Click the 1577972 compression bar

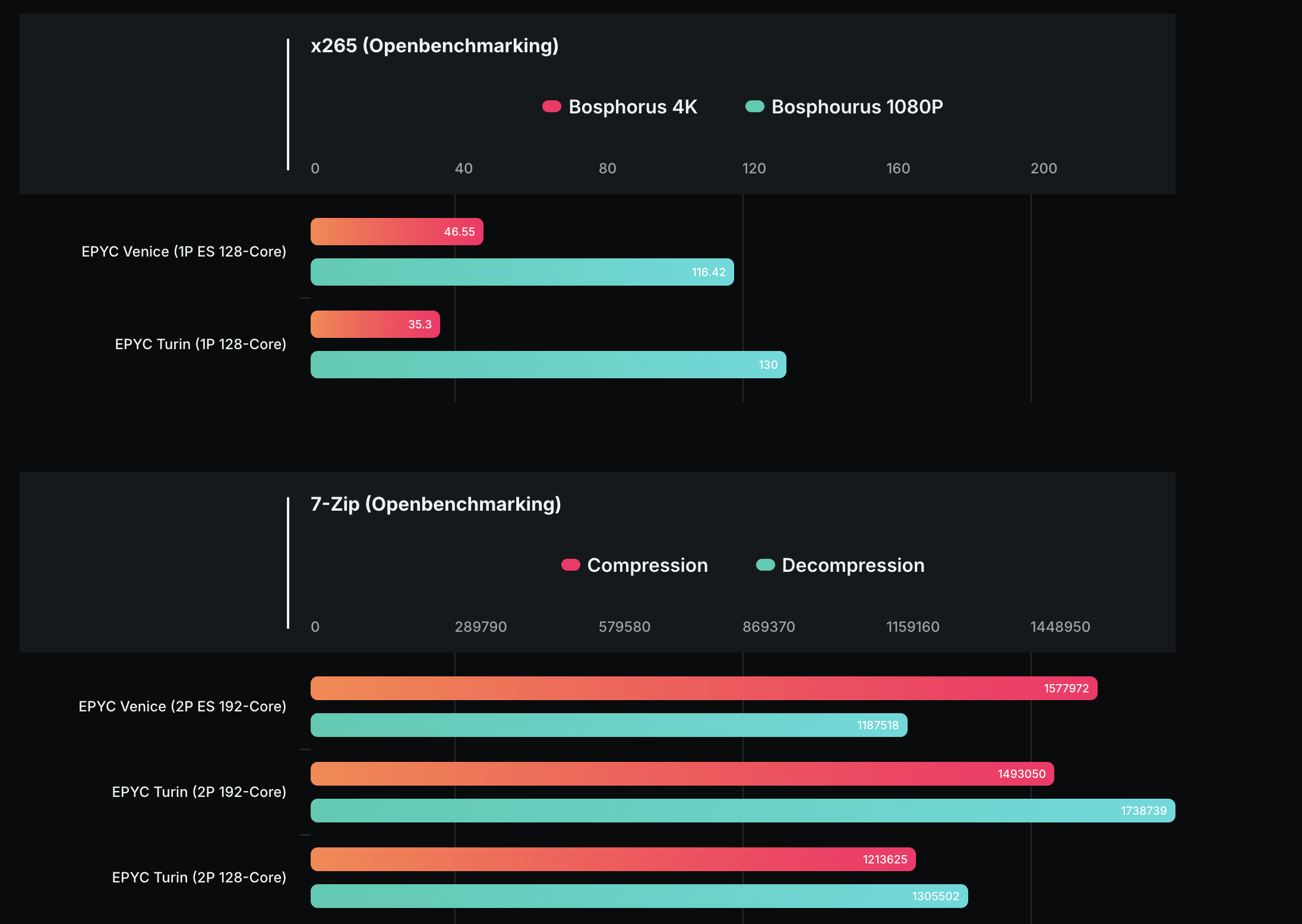click(703, 688)
